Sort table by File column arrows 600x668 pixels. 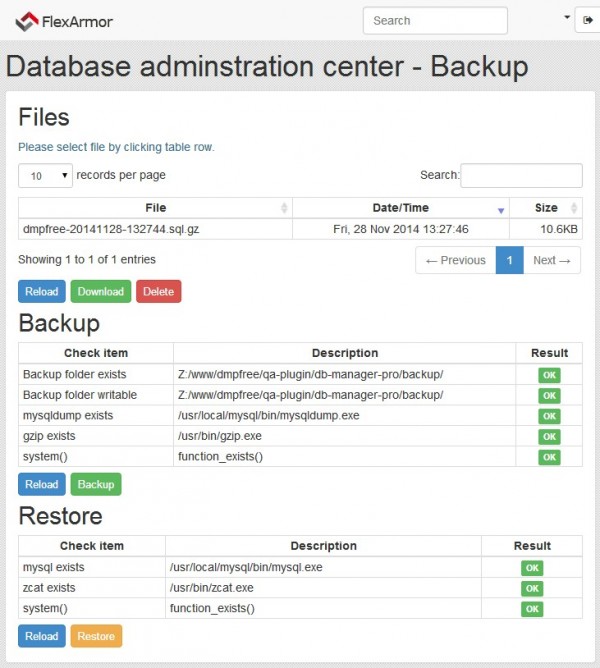click(284, 208)
